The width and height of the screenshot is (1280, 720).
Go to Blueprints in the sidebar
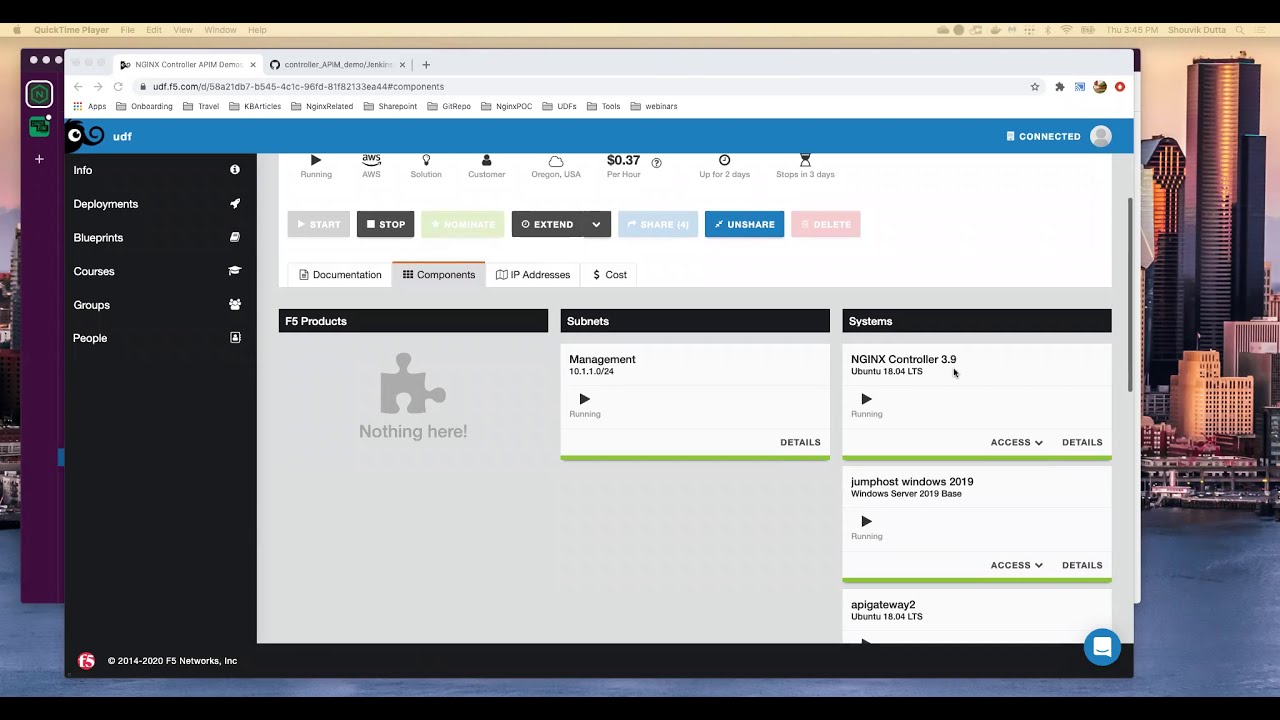pyautogui.click(x=98, y=238)
